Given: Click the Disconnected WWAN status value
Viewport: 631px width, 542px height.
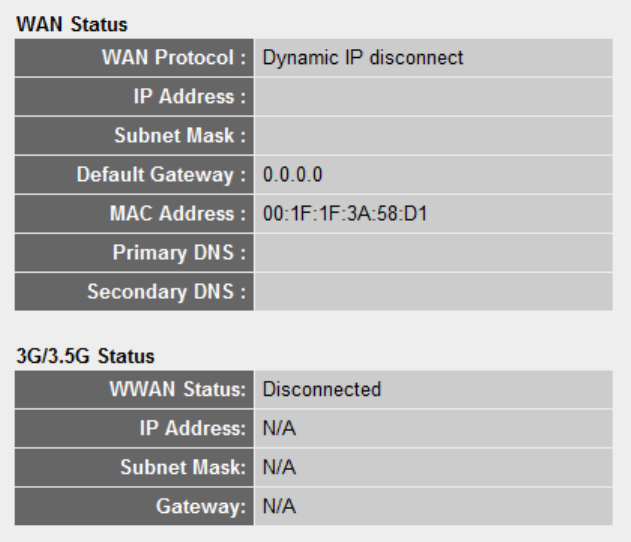Looking at the screenshot, I should [321, 389].
